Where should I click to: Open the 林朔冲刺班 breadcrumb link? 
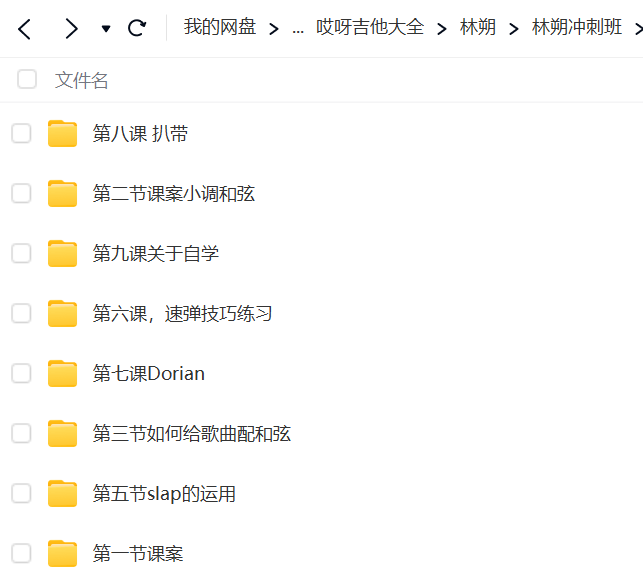tap(577, 27)
